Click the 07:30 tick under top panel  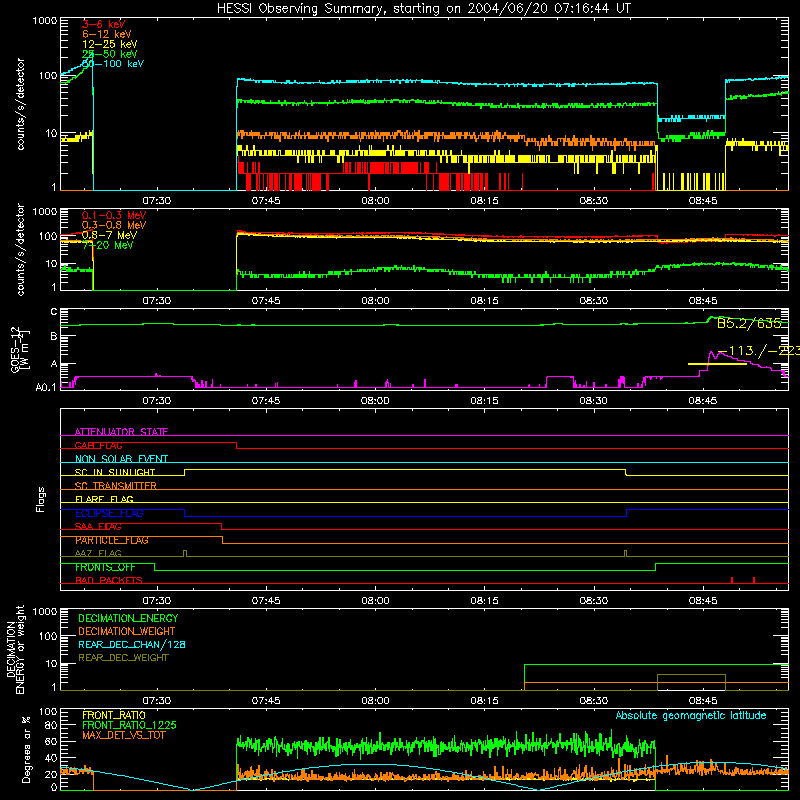click(157, 201)
